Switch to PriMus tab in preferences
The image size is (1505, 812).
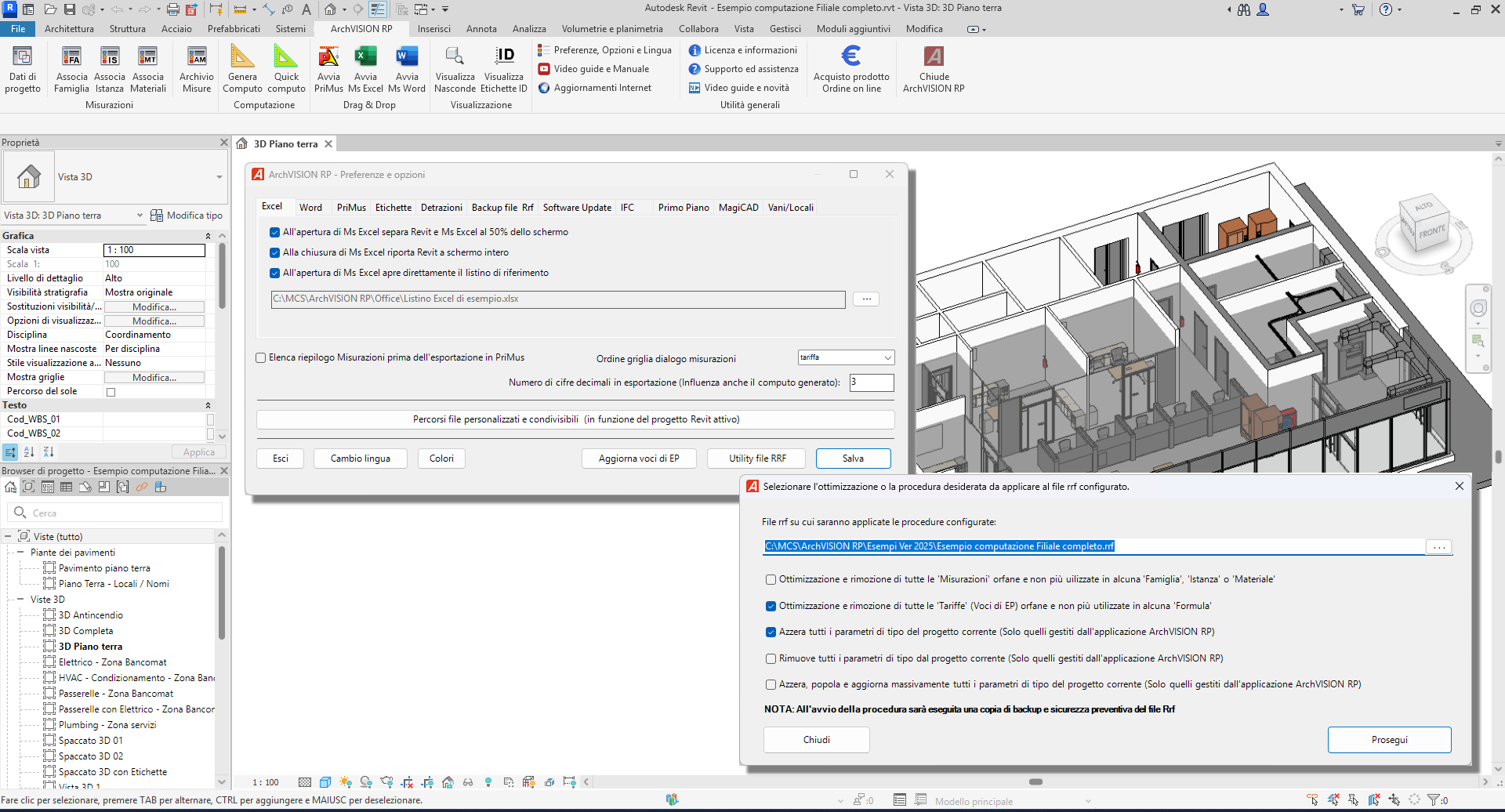point(351,208)
